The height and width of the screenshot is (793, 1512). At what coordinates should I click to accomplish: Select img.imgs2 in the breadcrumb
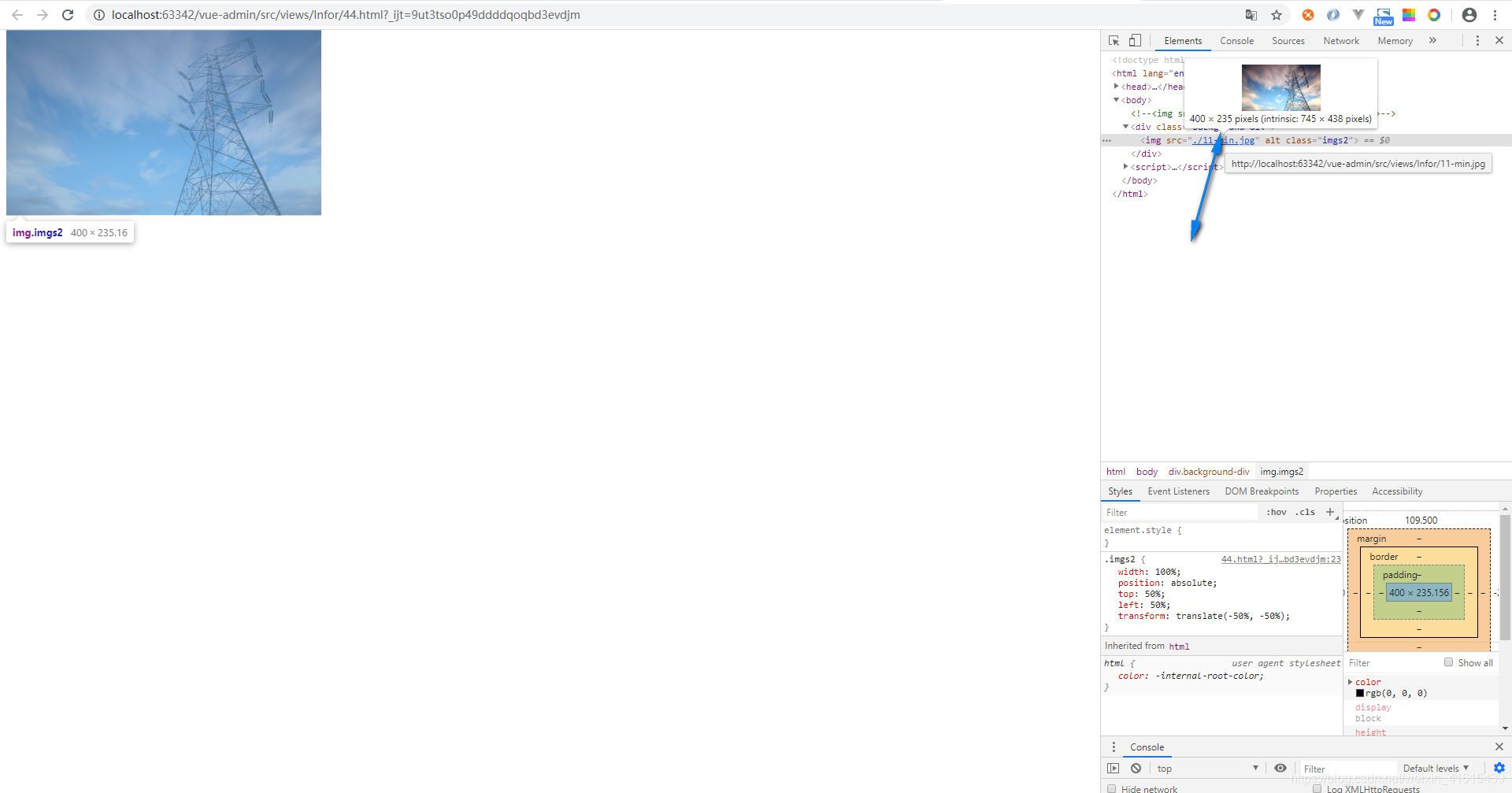pyautogui.click(x=1281, y=472)
